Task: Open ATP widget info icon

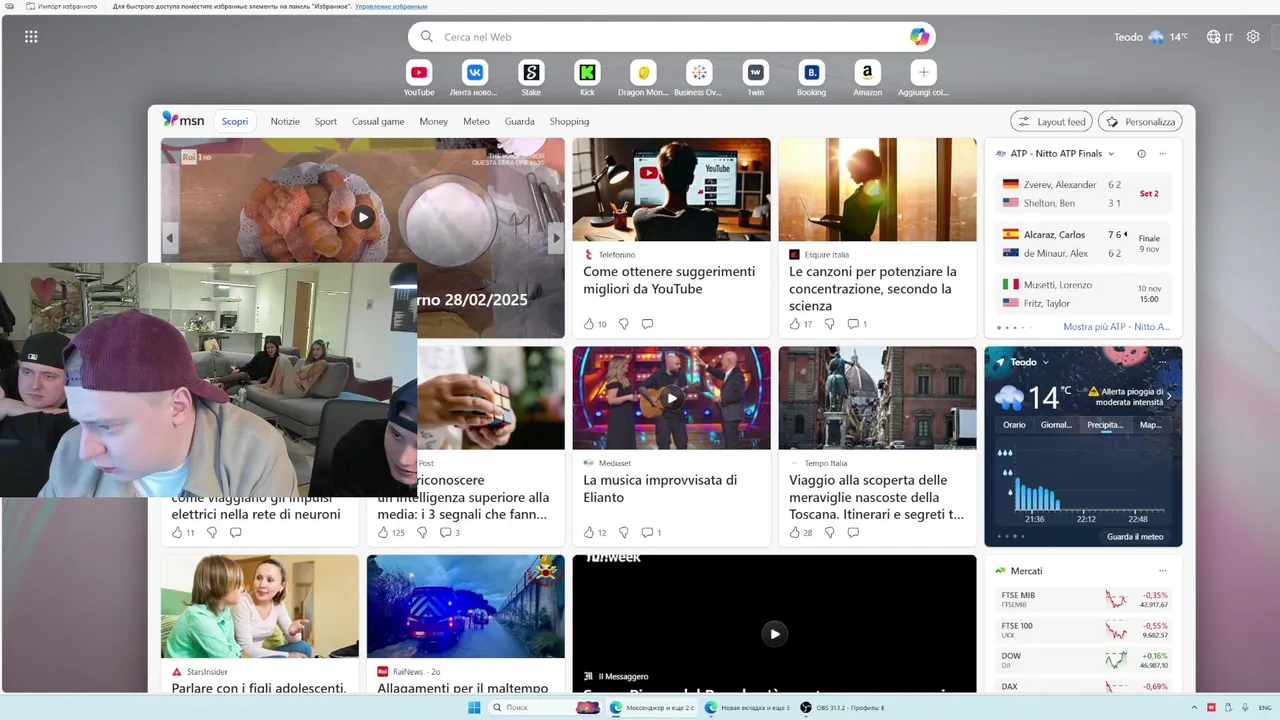Action: tap(1141, 154)
